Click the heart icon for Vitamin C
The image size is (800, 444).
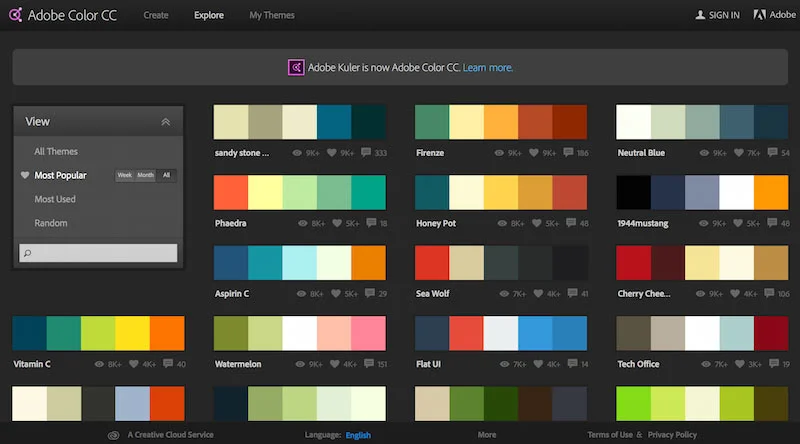pyautogui.click(x=134, y=364)
